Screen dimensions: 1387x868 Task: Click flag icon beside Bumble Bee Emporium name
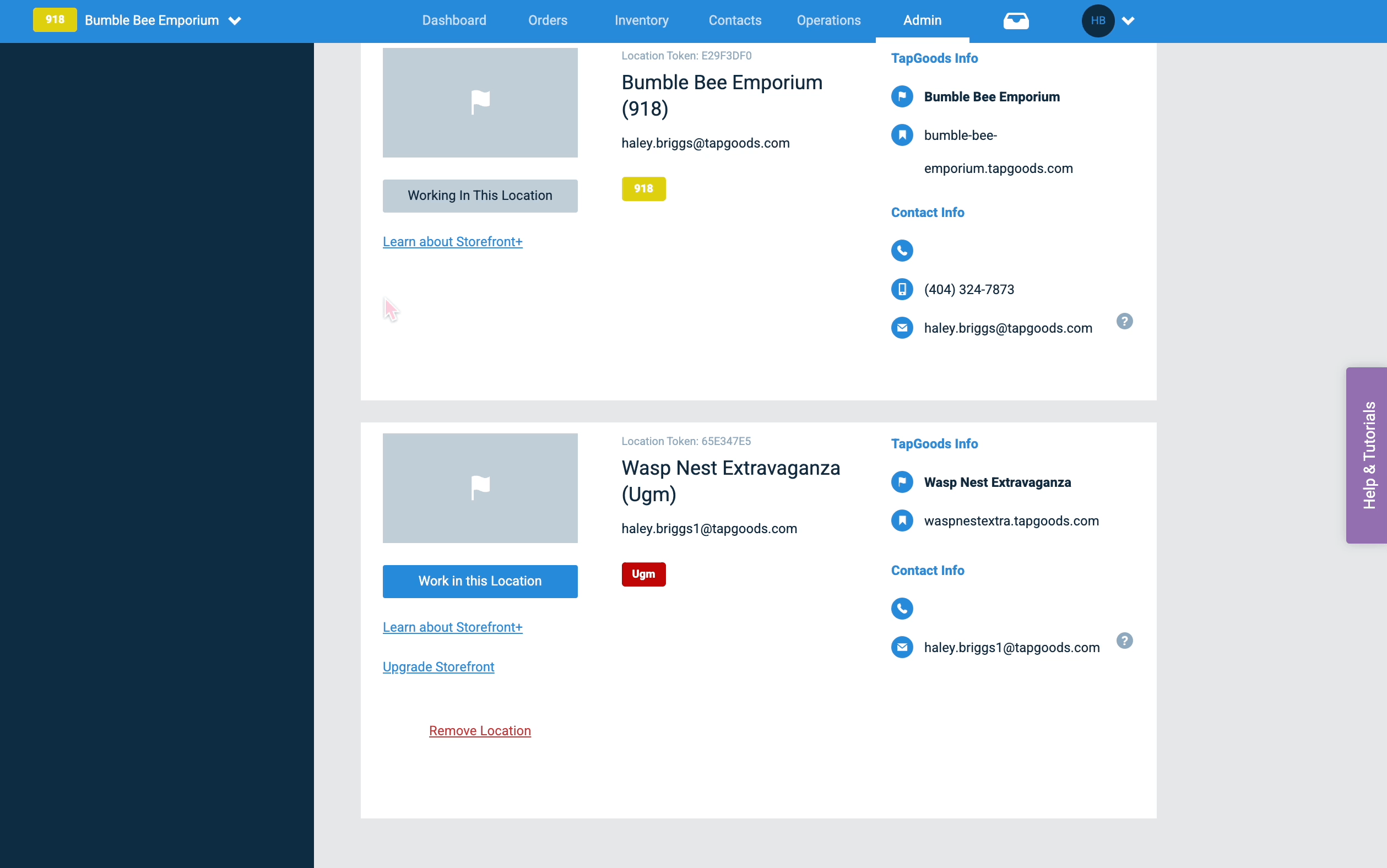pos(902,96)
